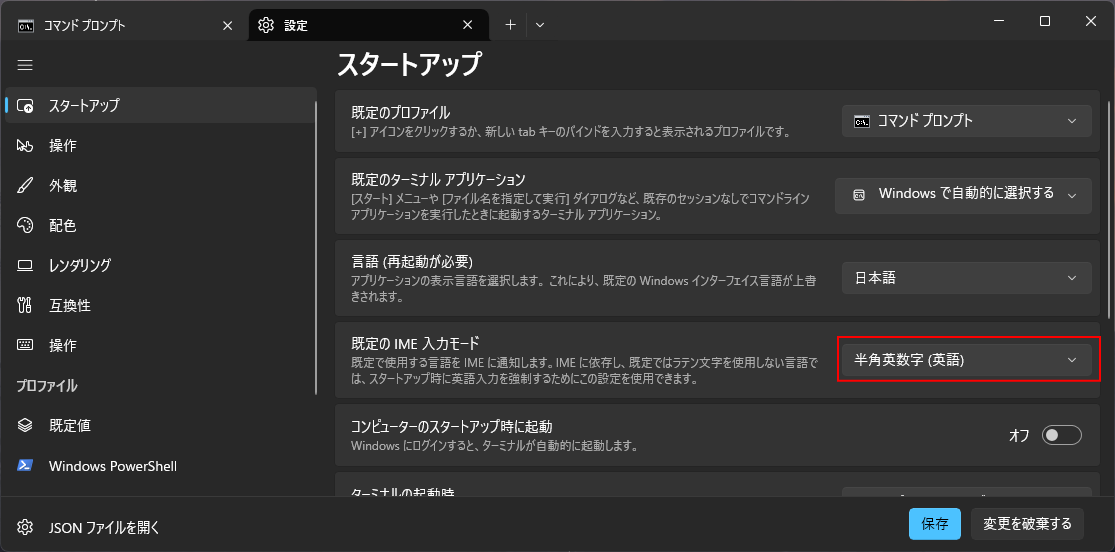Open 操作 settings with mouse pointer icon
The width and height of the screenshot is (1115, 552).
click(x=62, y=146)
